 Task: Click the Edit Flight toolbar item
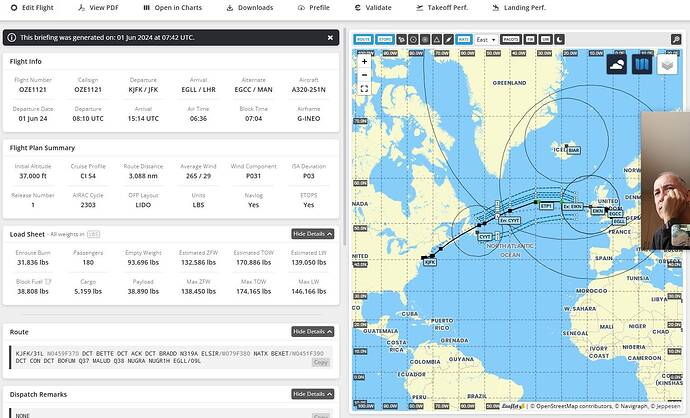[x=32, y=8]
